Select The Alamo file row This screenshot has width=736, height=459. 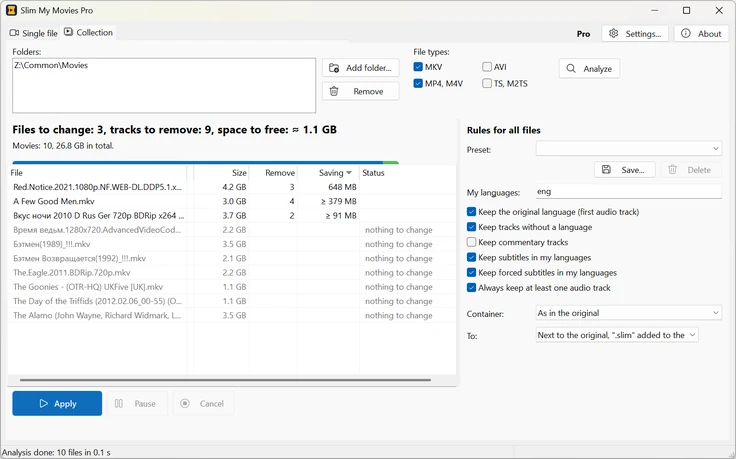click(x=232, y=315)
